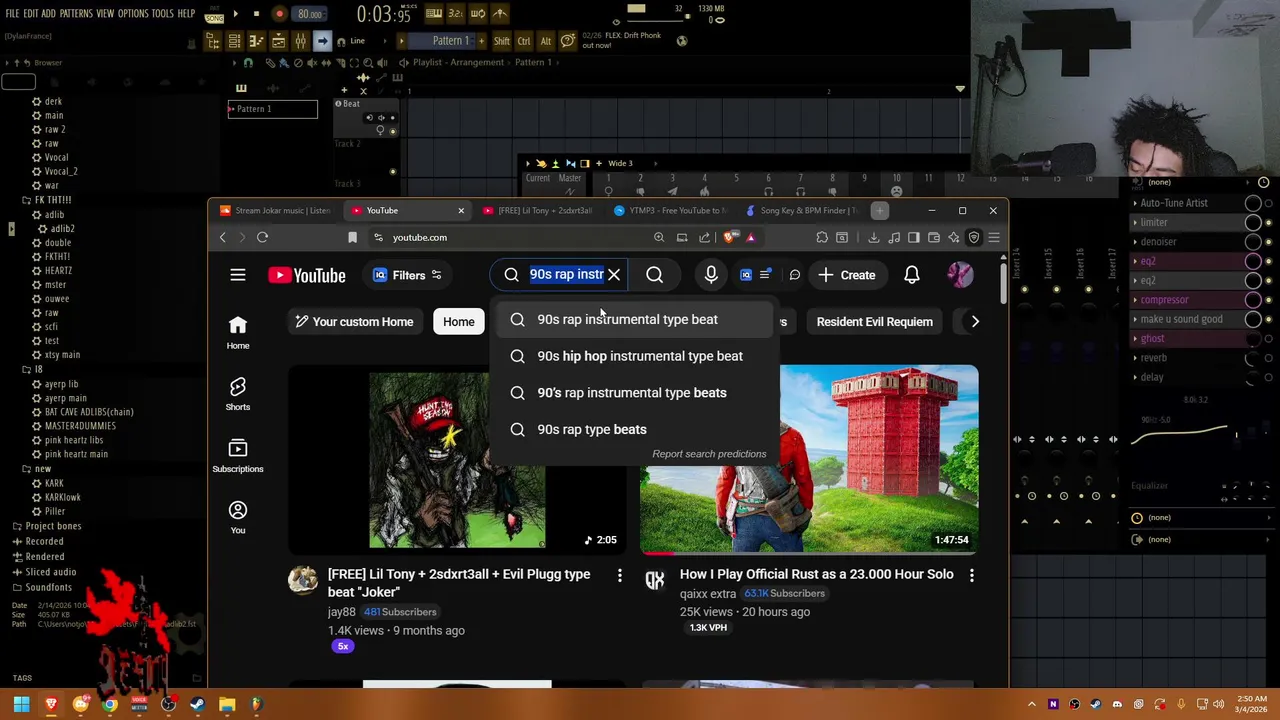Viewport: 1280px width, 720px height.
Task: Click Your custom Home chip
Action: click(x=353, y=322)
